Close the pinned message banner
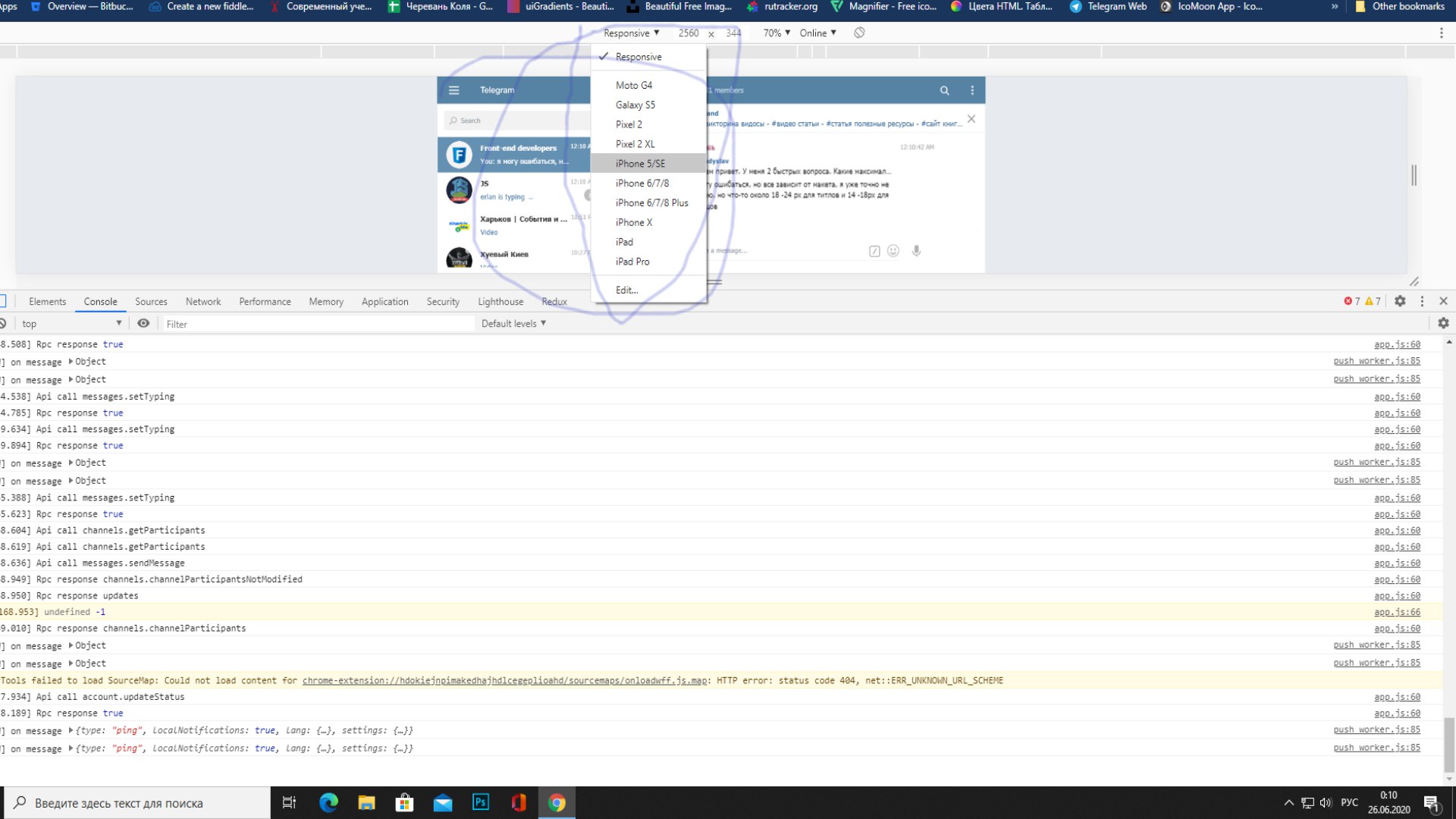 click(x=971, y=119)
